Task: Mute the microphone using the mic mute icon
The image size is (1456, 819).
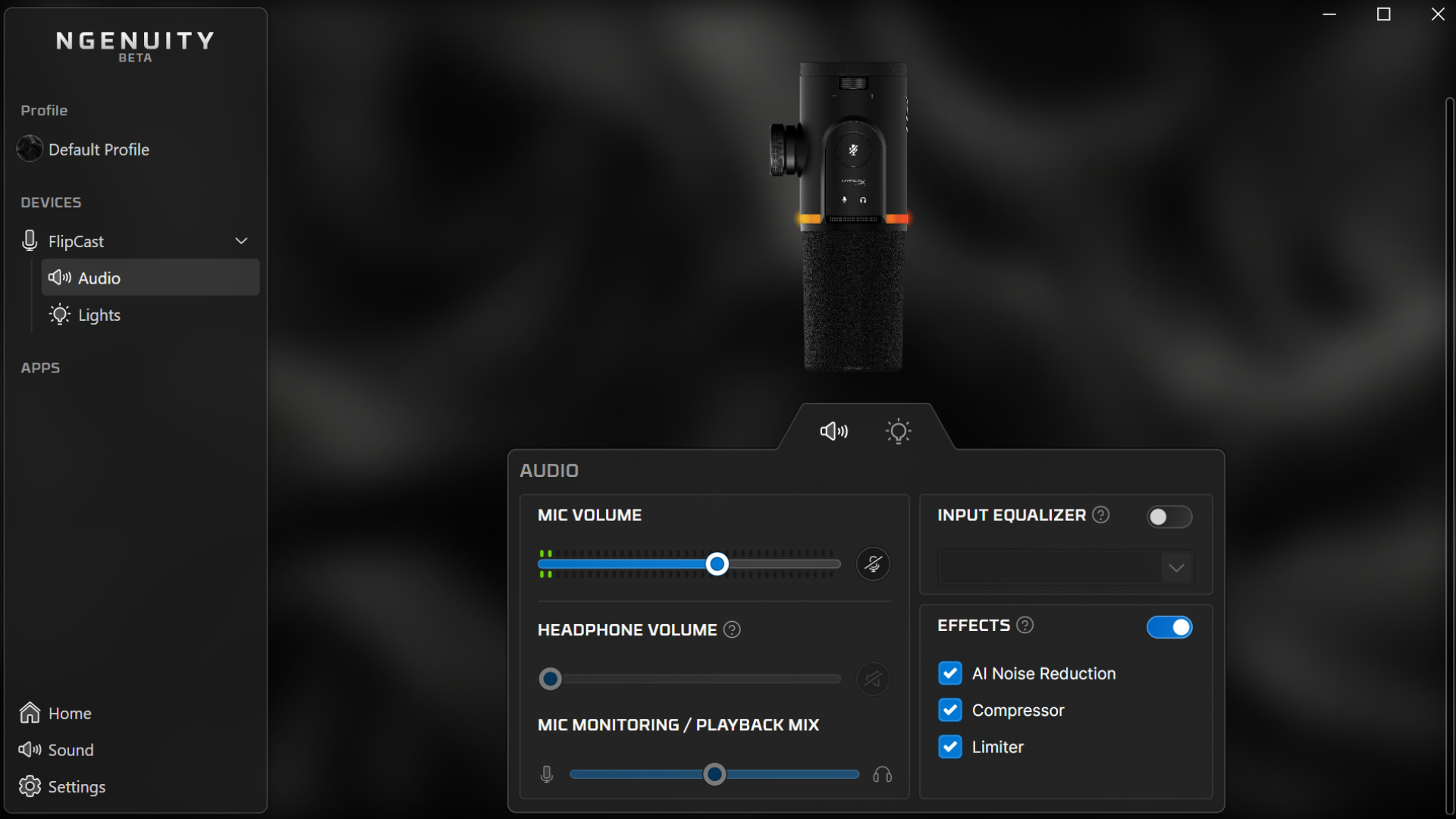Action: pos(874,563)
